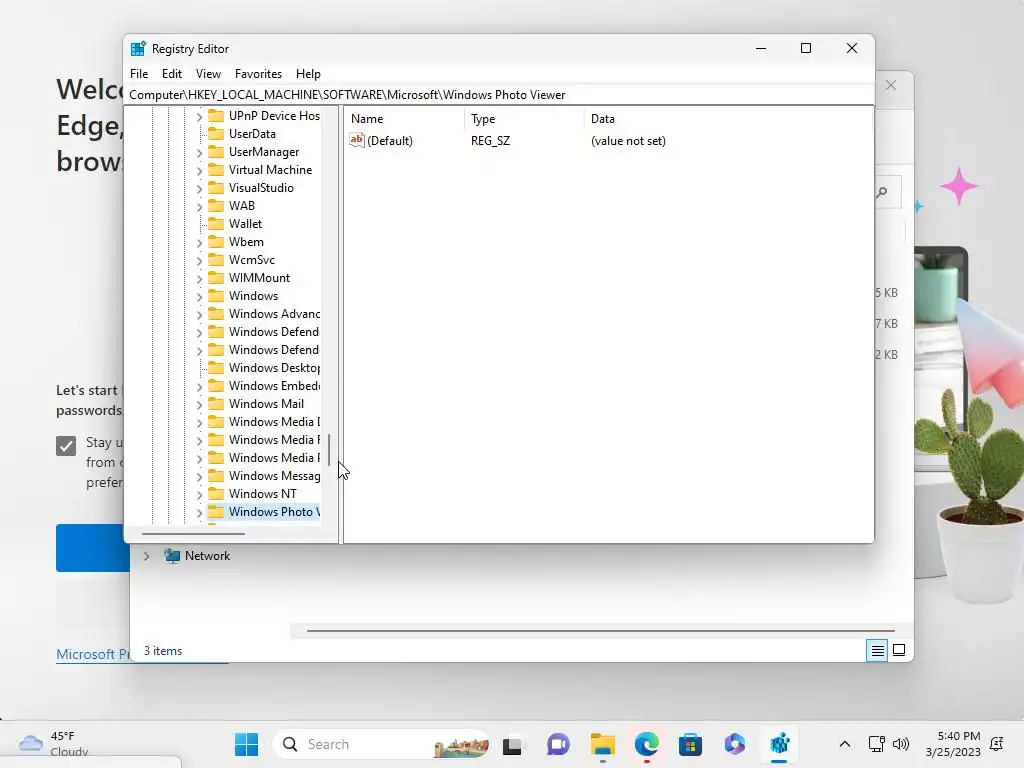1024x768 pixels.
Task: Open the View menu in Registry Editor
Action: (x=208, y=74)
